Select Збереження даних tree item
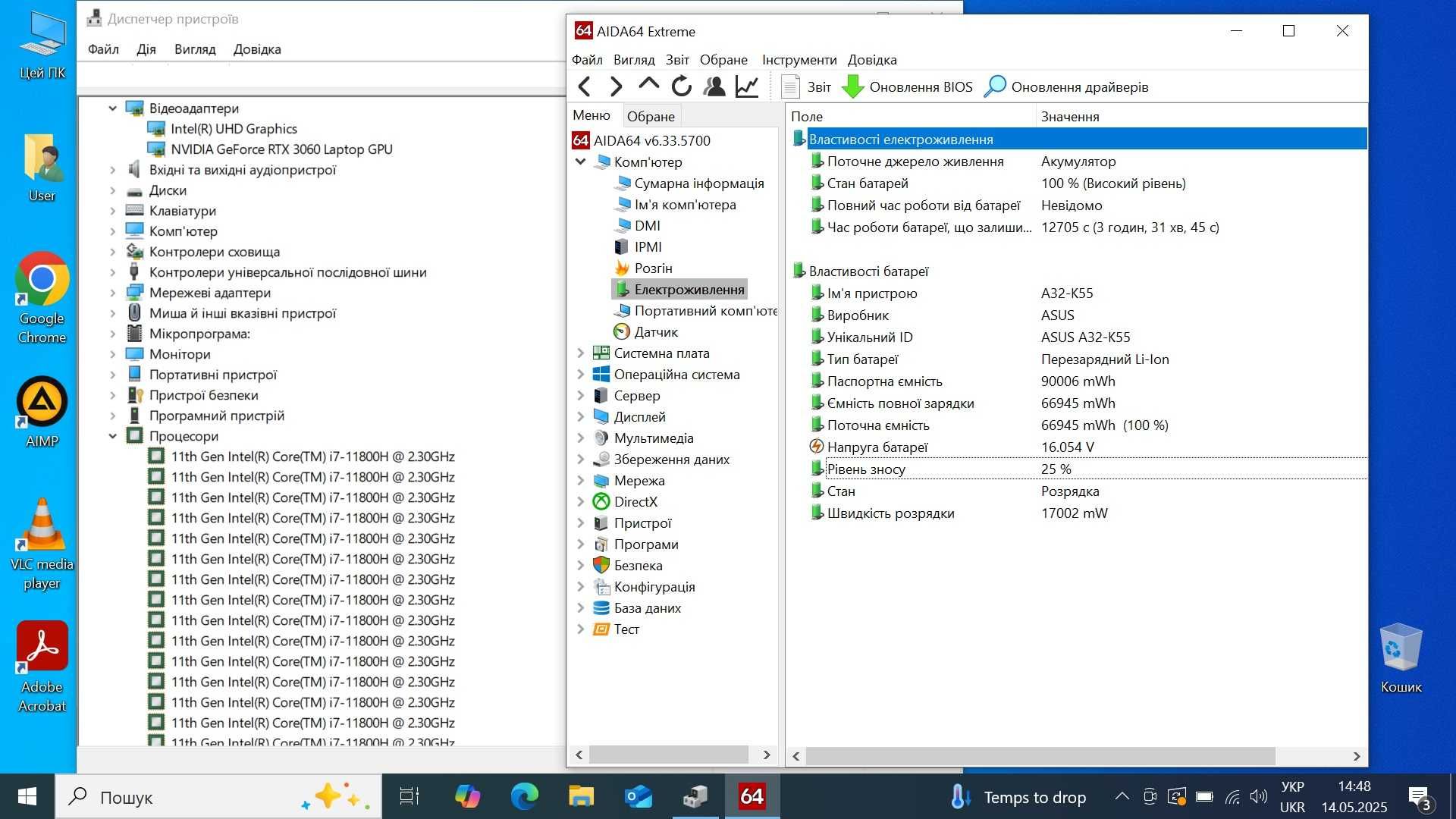The height and width of the screenshot is (819, 1456). click(671, 459)
